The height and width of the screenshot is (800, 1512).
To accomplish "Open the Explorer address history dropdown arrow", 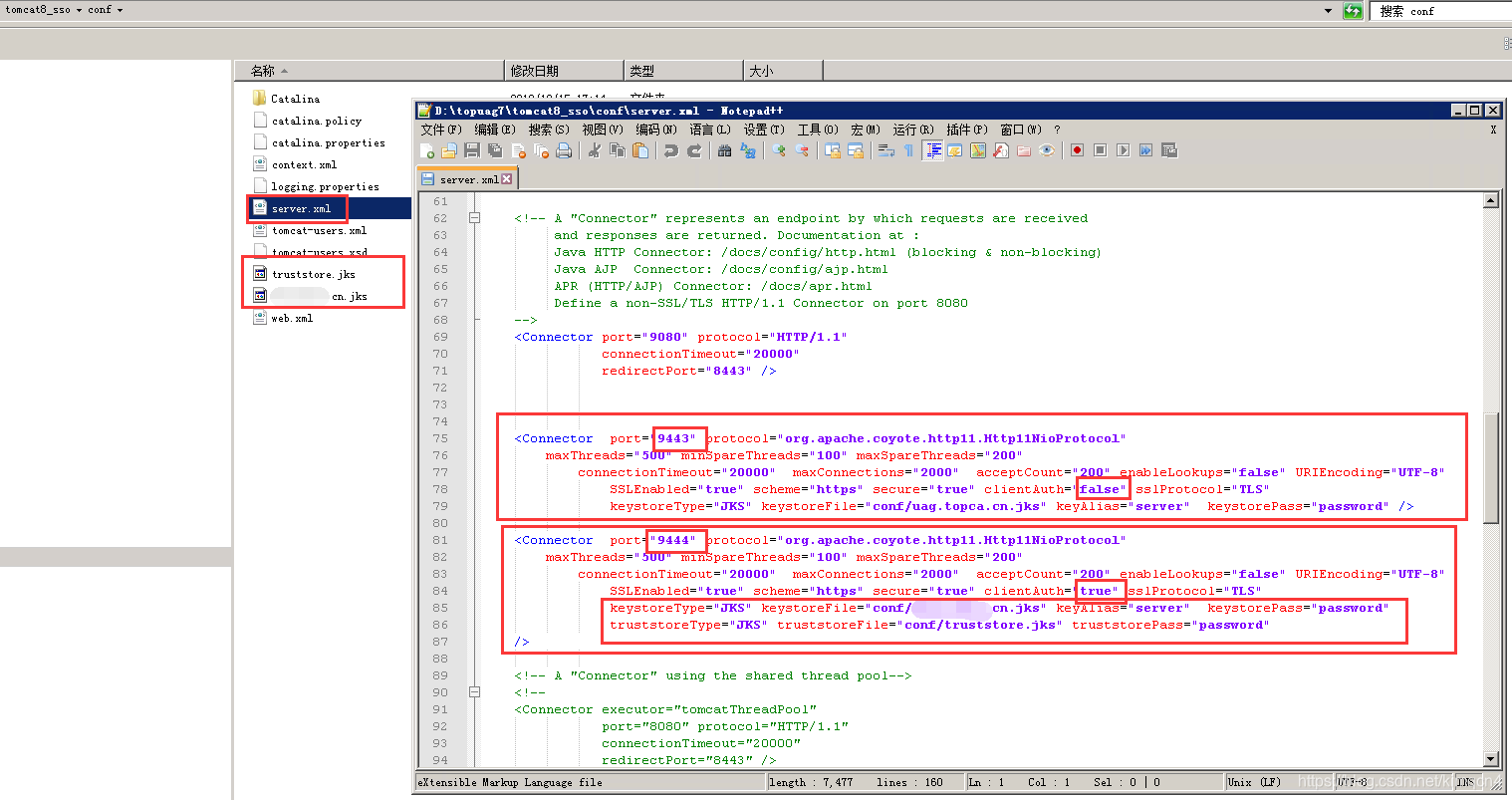I will click(x=1328, y=11).
